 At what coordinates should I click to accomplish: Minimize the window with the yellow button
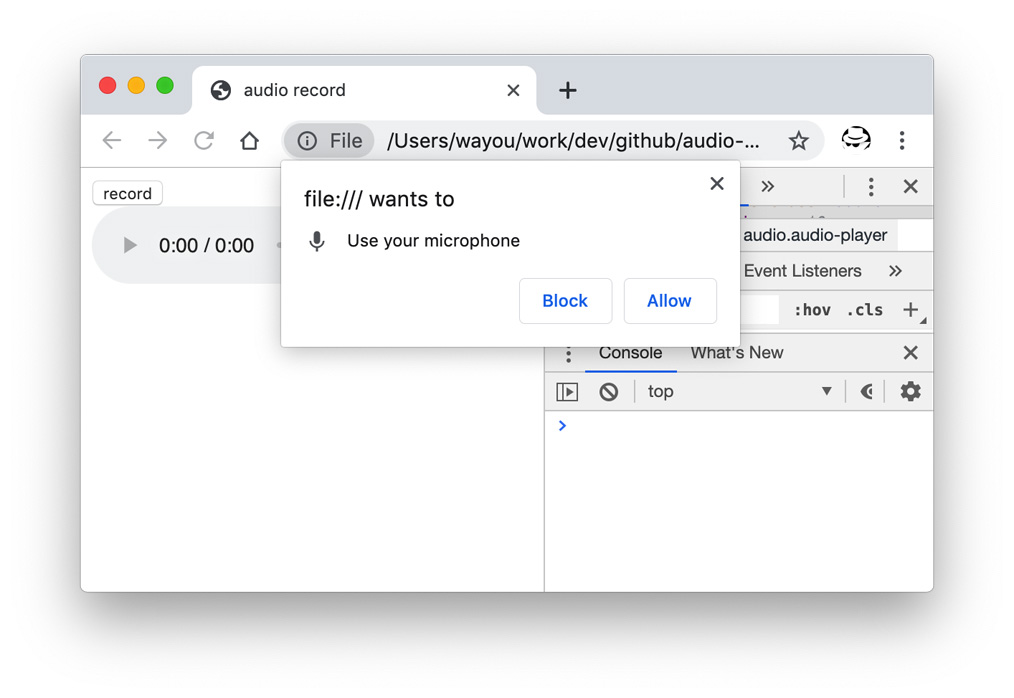tap(136, 85)
